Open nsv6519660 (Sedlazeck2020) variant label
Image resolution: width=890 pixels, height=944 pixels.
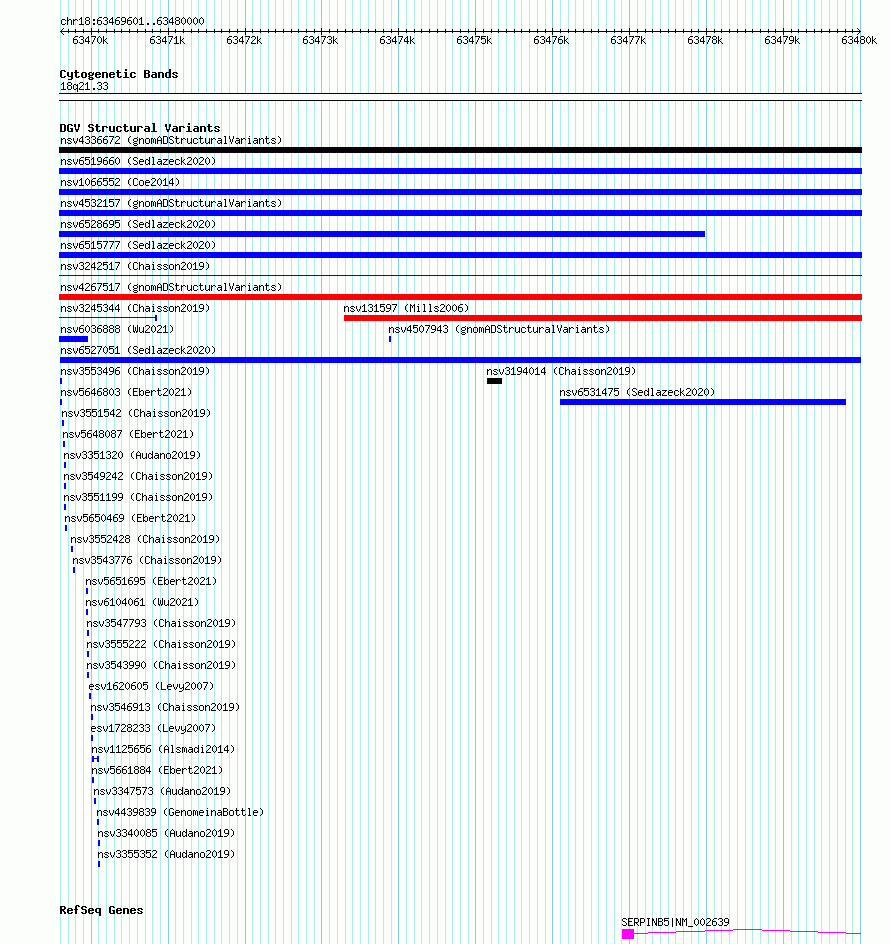pos(138,161)
